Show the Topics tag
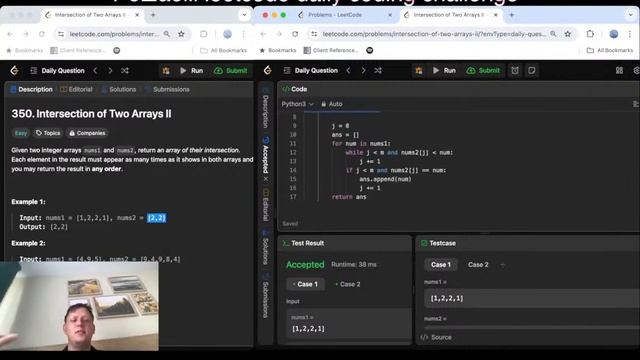This screenshot has width=640, height=360. [48, 133]
